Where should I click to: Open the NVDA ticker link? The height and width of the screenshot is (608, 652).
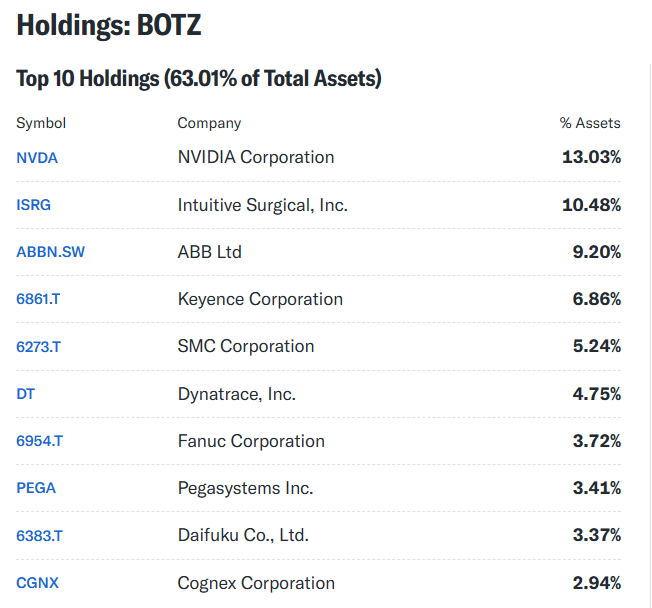point(37,158)
